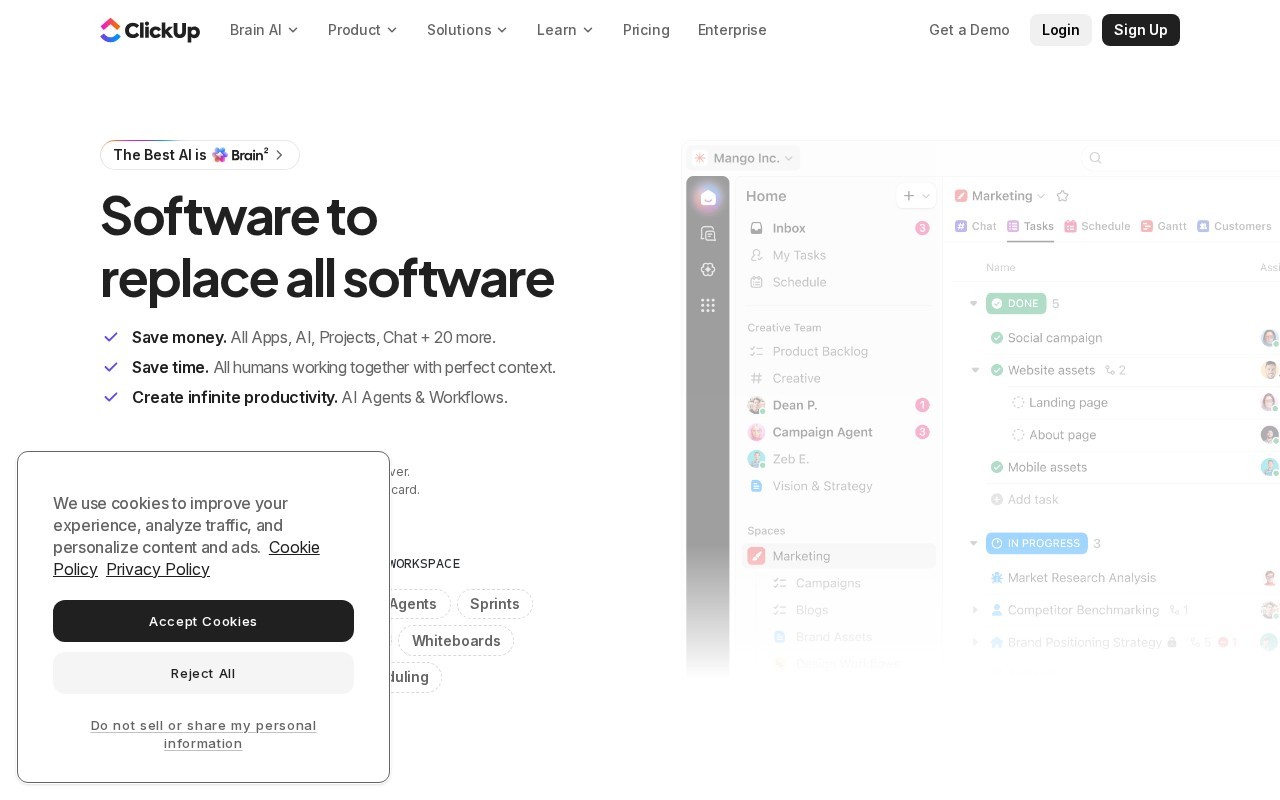Toggle the Landing page status circle
The width and height of the screenshot is (1280, 800).
pyautogui.click(x=1018, y=402)
